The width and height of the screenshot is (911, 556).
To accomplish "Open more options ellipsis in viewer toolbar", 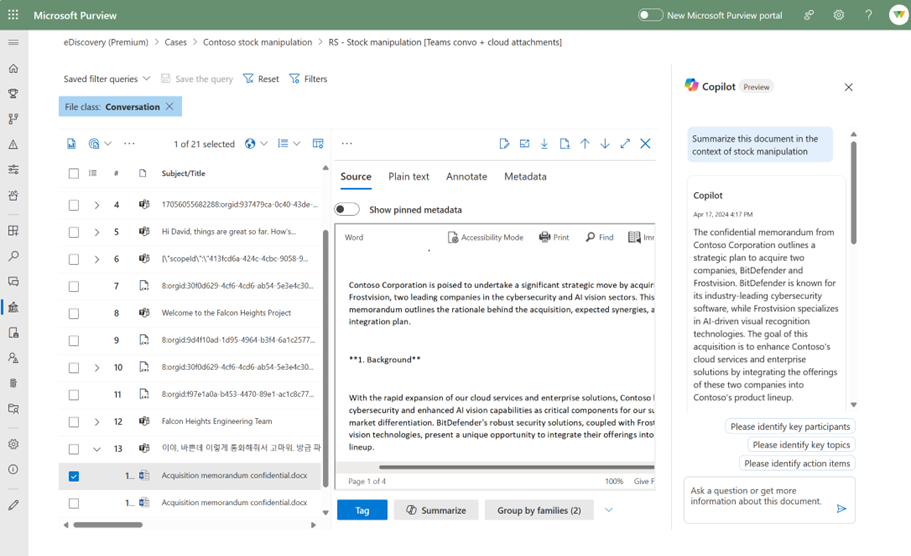I will 347,144.
